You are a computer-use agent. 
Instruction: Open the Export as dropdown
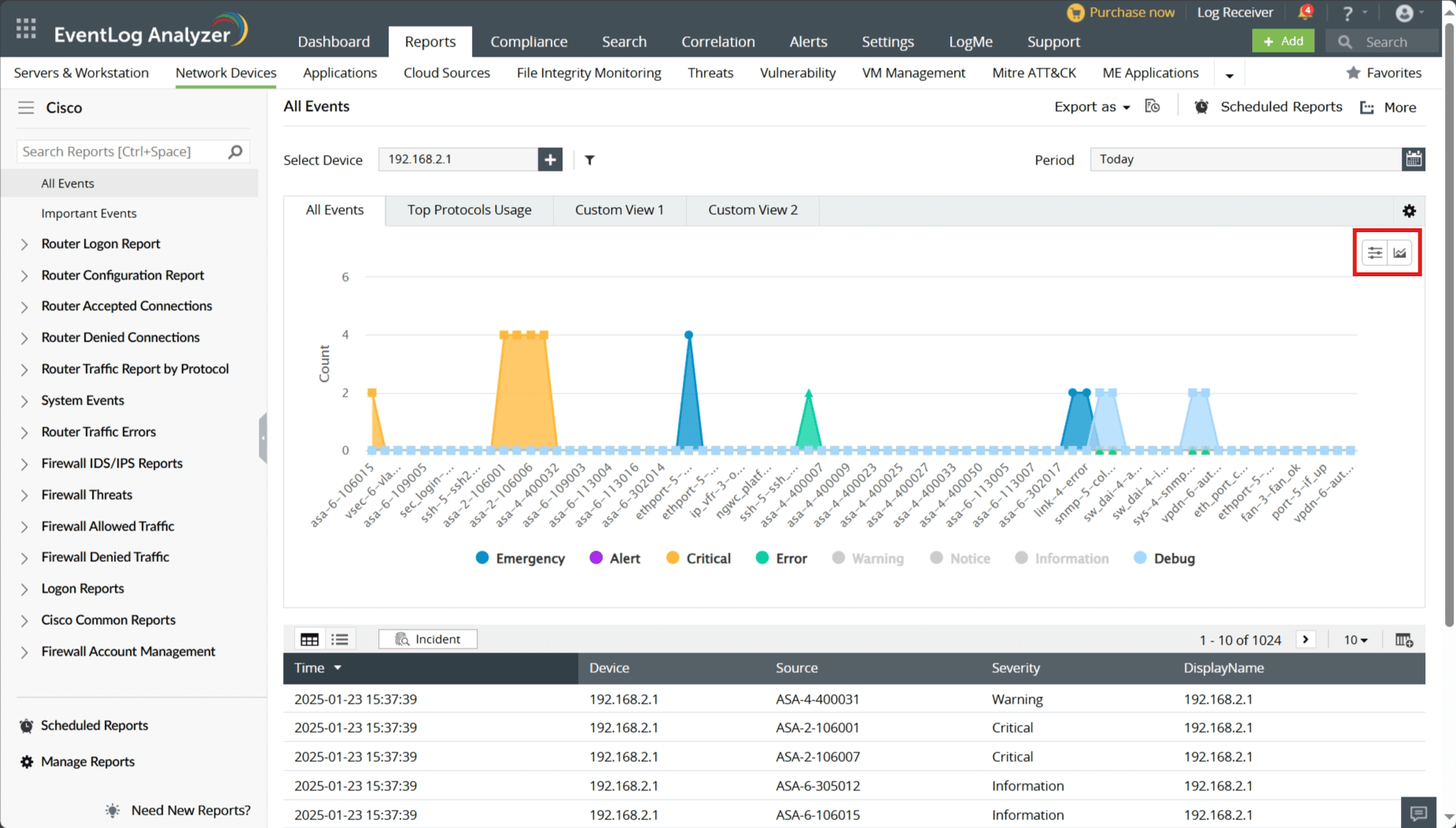point(1092,107)
